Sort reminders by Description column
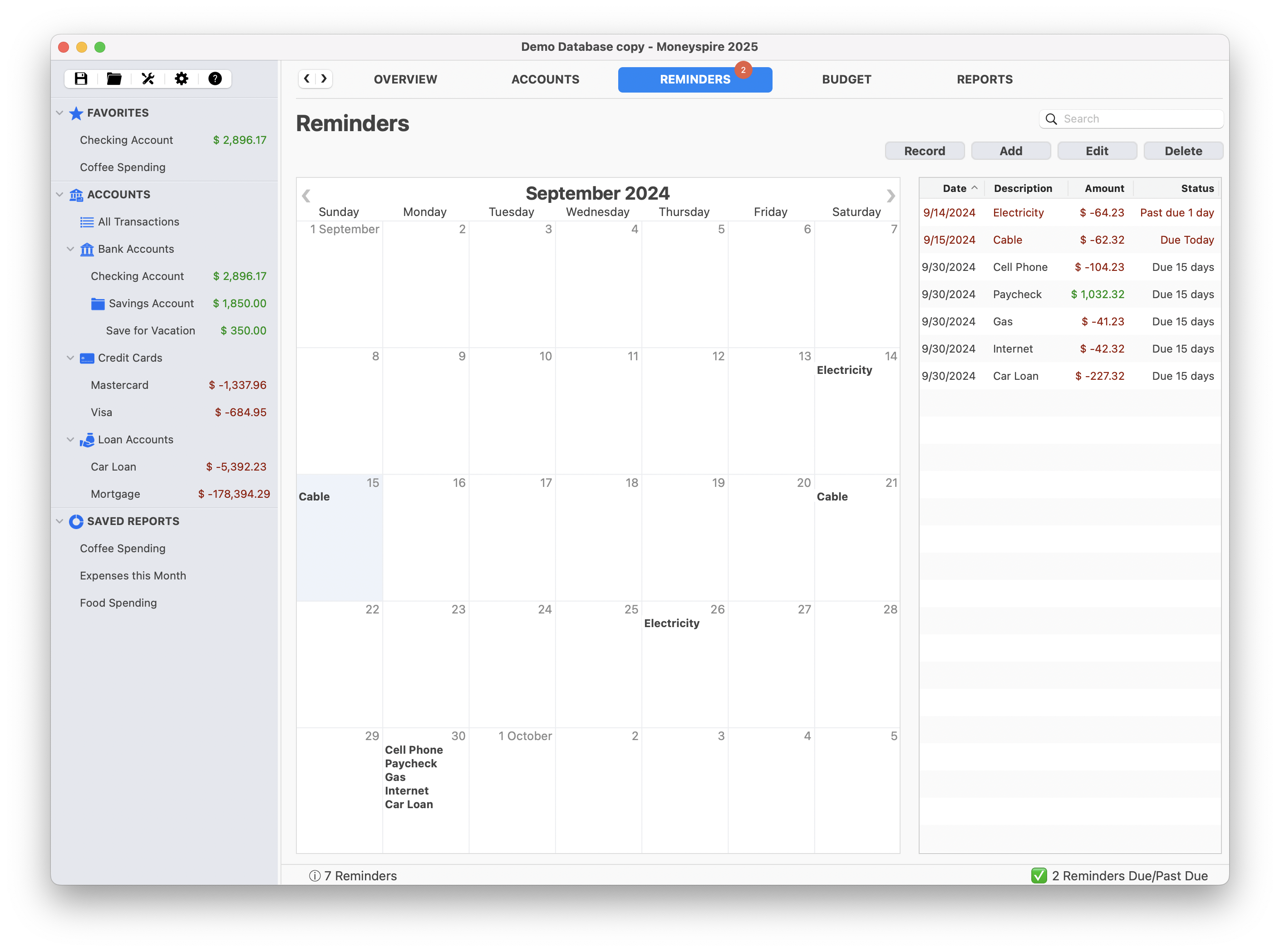 click(x=1026, y=188)
